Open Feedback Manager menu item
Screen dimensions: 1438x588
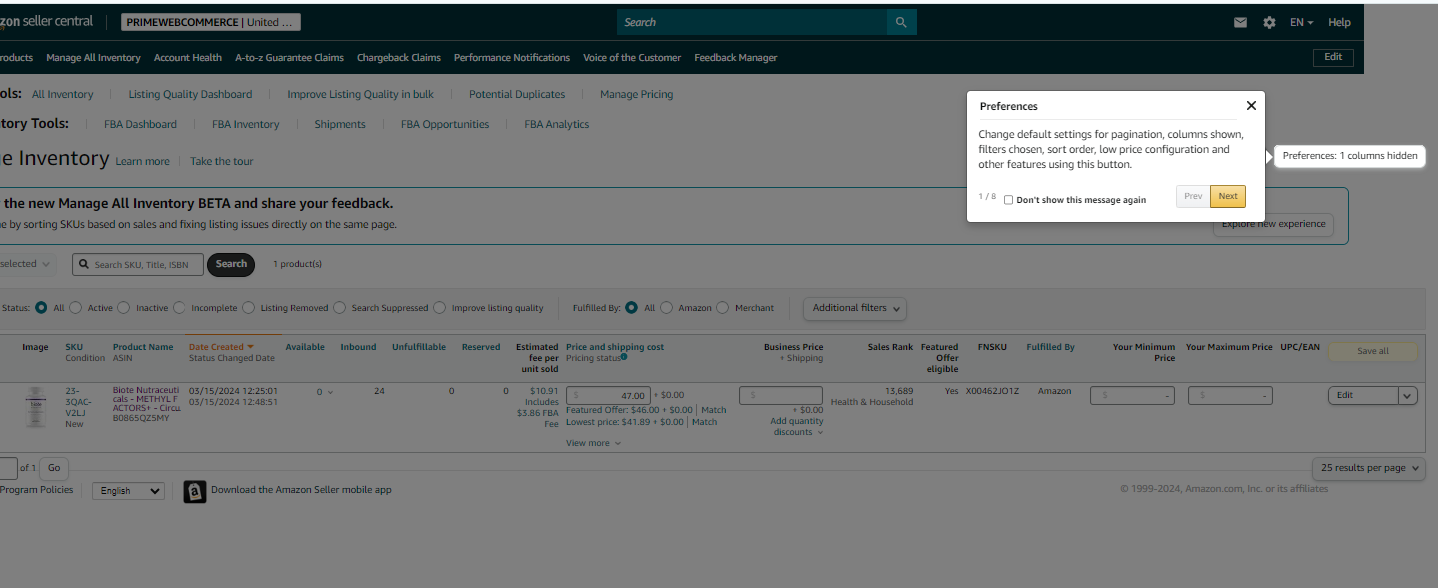pyautogui.click(x=736, y=58)
